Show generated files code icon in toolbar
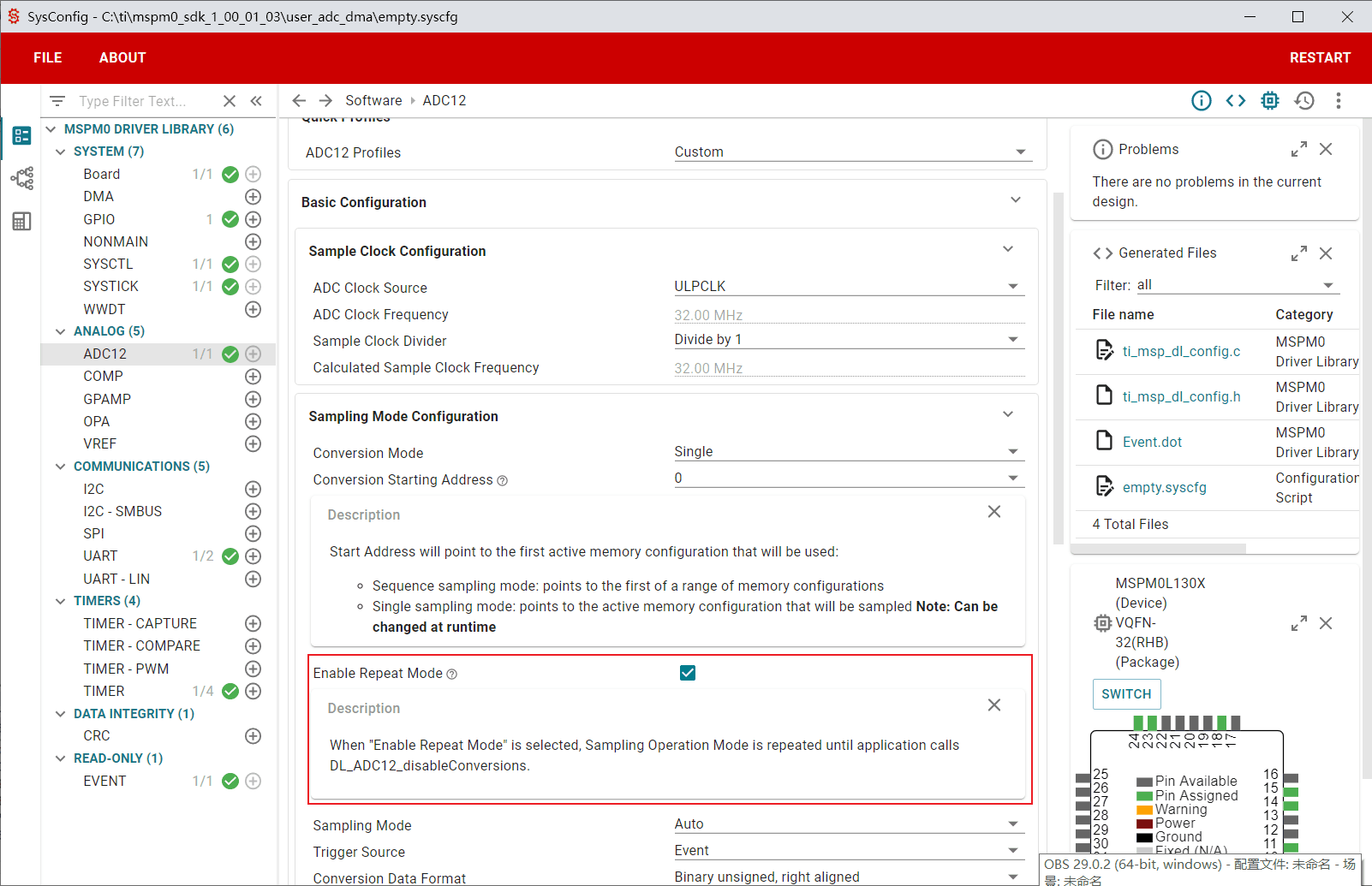This screenshot has width=1372, height=886. (x=1236, y=100)
